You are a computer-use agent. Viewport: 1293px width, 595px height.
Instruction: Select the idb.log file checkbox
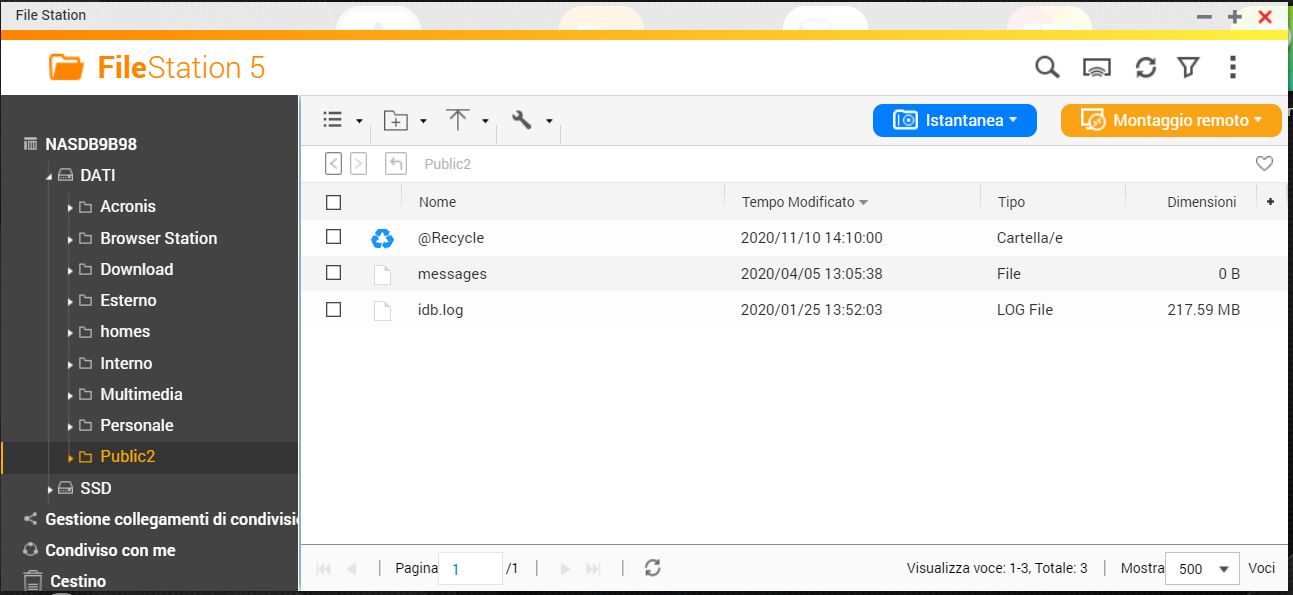(334, 309)
